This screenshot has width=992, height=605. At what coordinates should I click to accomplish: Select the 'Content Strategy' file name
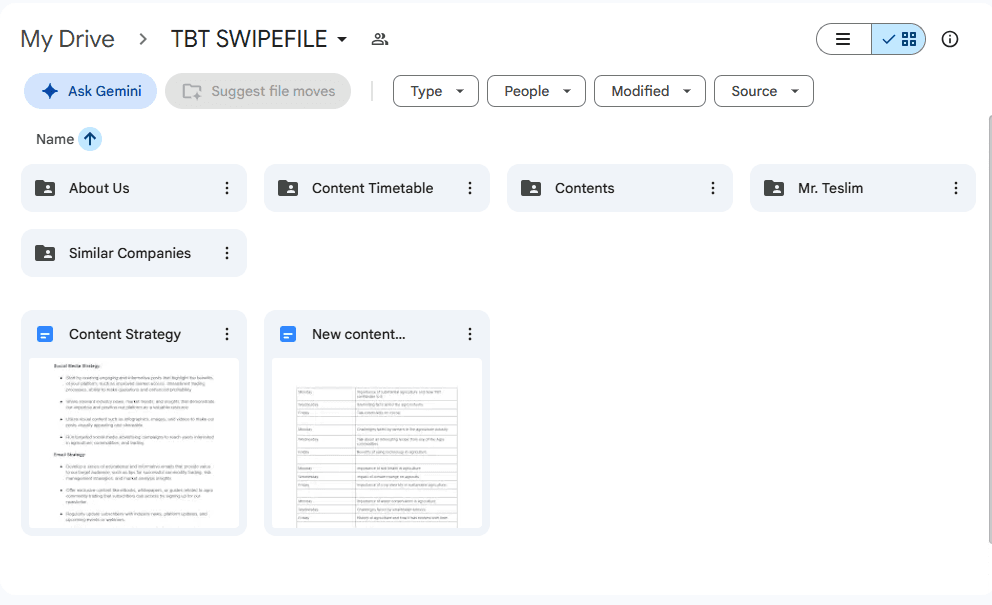pos(125,334)
